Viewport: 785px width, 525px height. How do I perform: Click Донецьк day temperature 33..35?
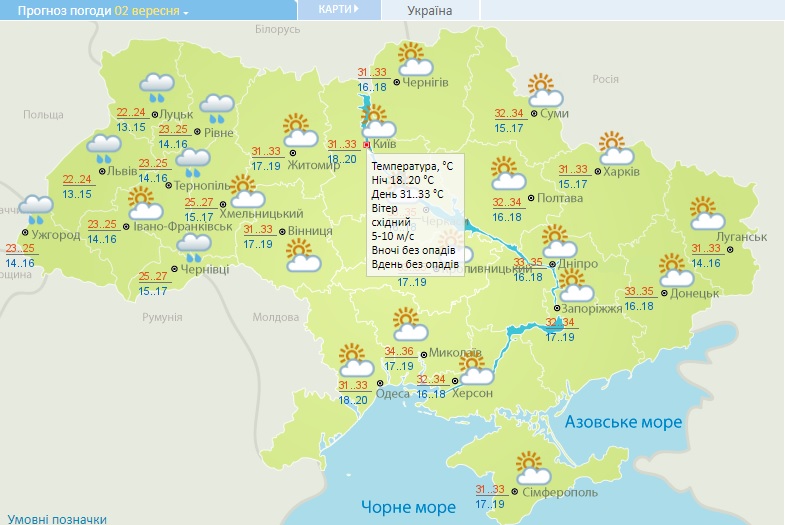(x=639, y=291)
